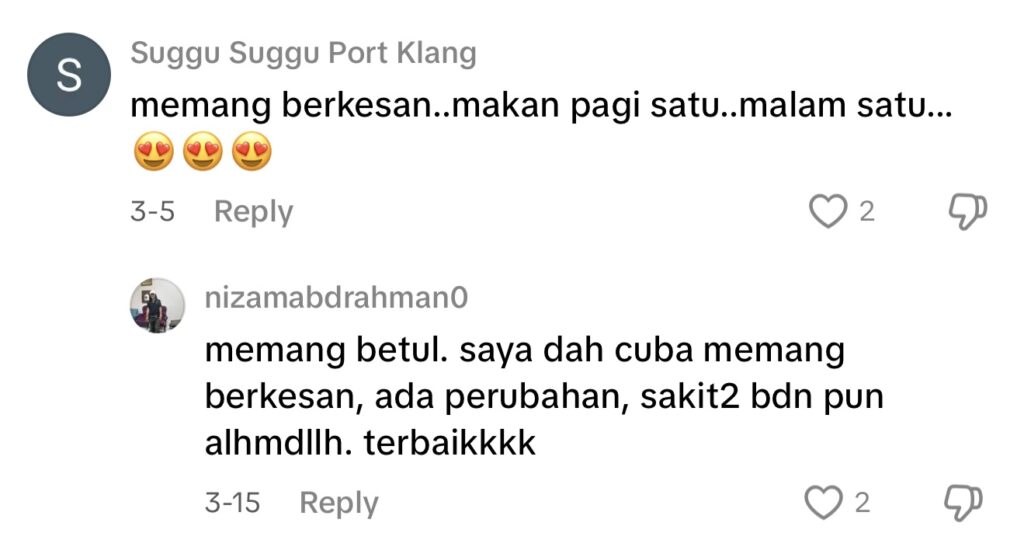Click the 3-5 date stamp
Image resolution: width=1024 pixels, height=540 pixels.
[152, 212]
